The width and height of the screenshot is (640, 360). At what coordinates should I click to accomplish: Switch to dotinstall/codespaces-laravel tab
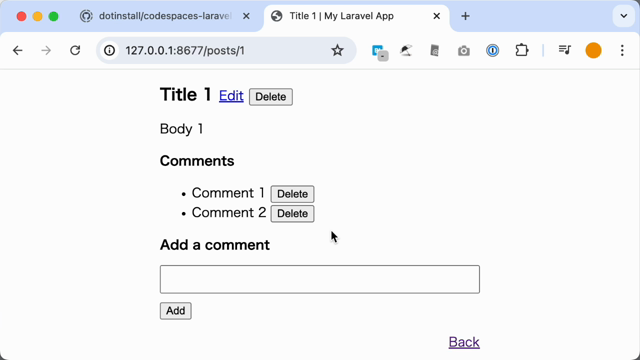tap(165, 16)
